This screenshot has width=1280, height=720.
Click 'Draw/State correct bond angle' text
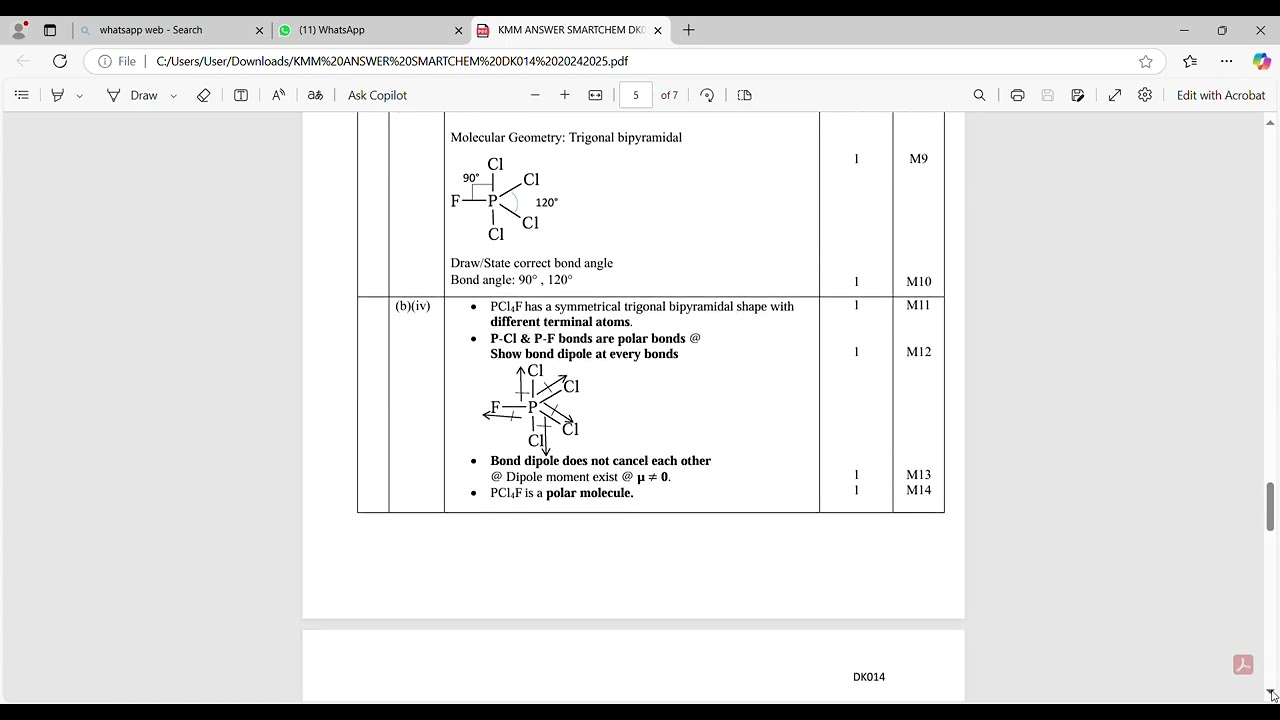point(531,263)
